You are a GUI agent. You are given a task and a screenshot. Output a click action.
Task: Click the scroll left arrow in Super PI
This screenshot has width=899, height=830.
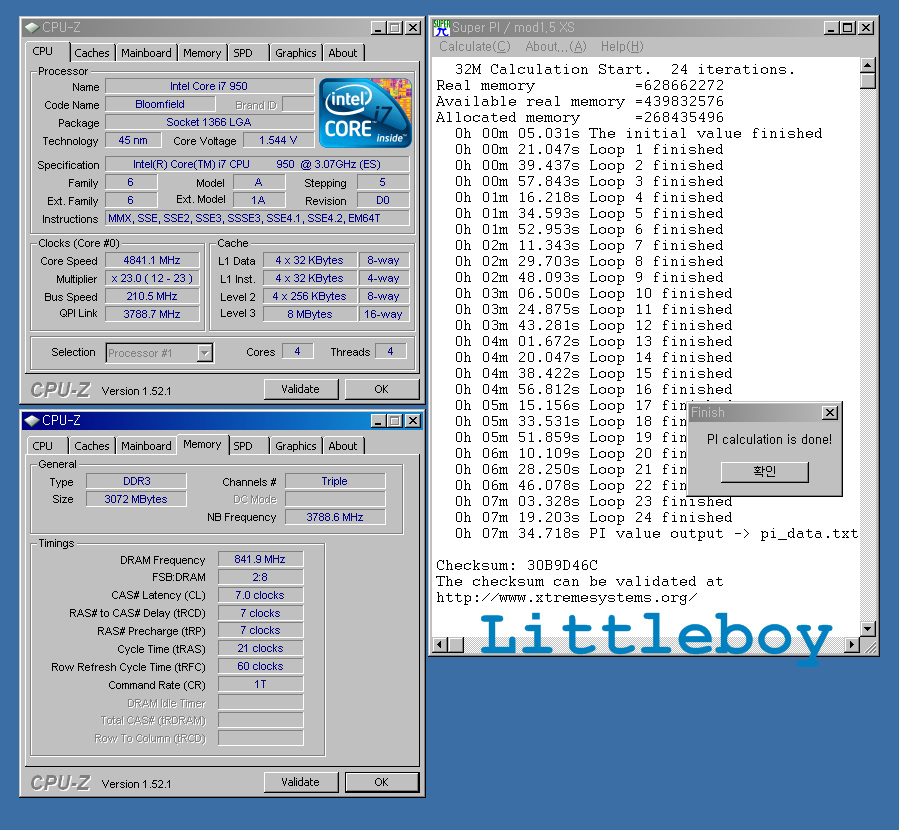click(440, 645)
